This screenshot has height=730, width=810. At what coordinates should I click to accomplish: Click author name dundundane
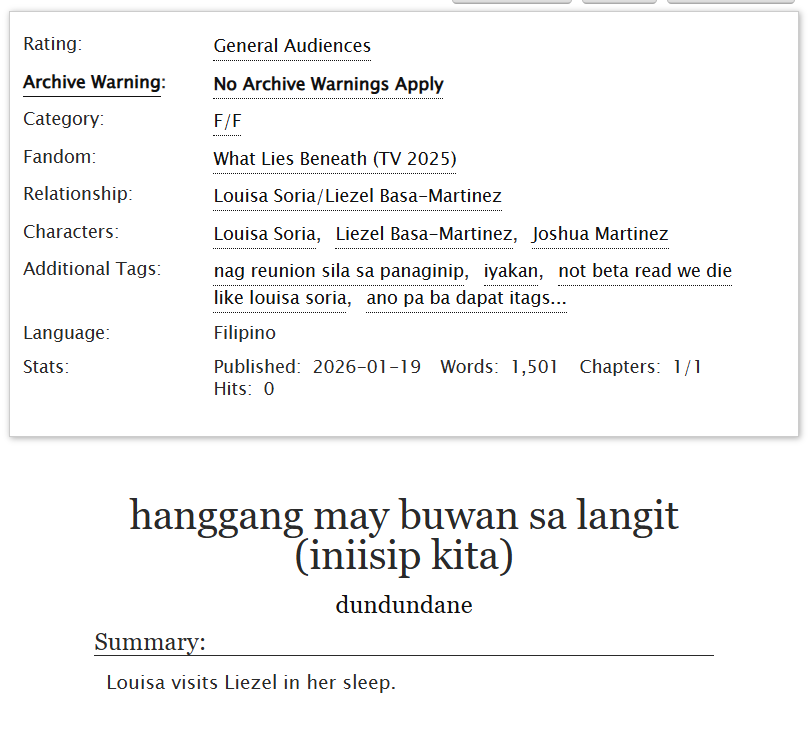pos(404,605)
